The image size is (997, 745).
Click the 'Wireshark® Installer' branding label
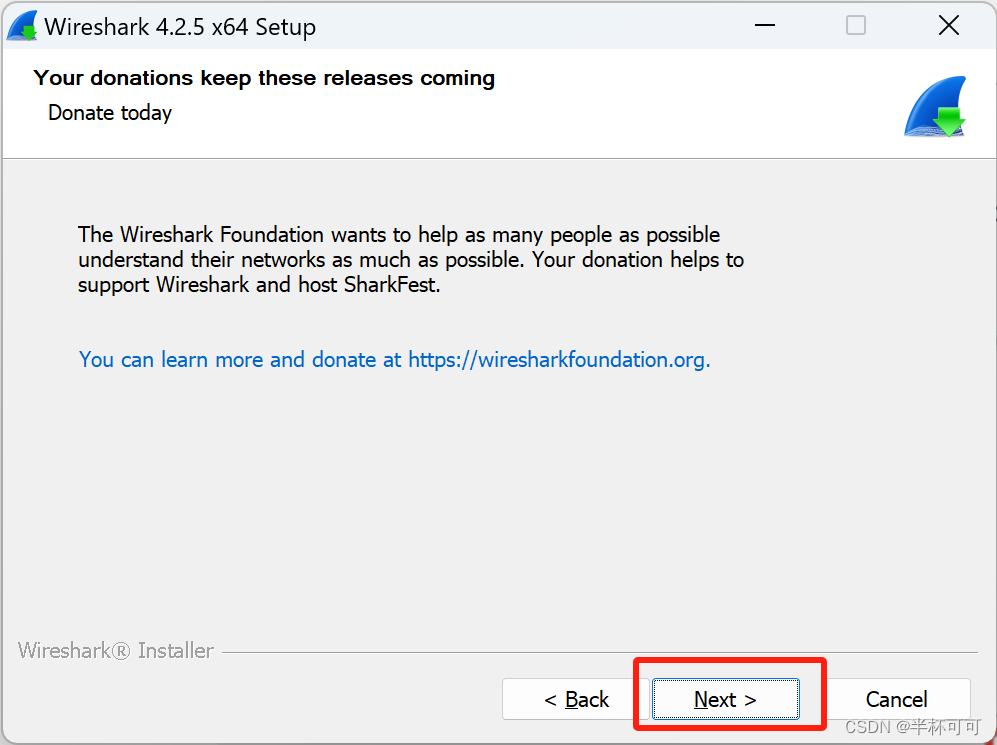click(116, 650)
